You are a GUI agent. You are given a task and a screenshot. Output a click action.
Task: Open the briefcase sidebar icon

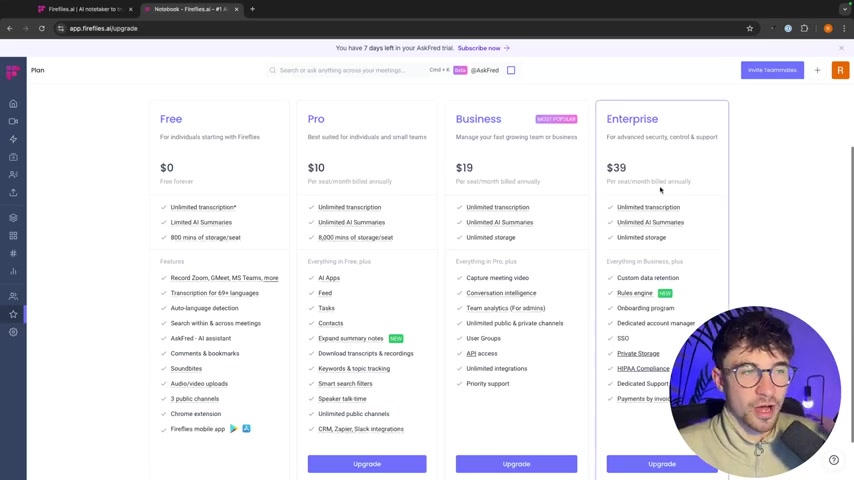point(13,157)
